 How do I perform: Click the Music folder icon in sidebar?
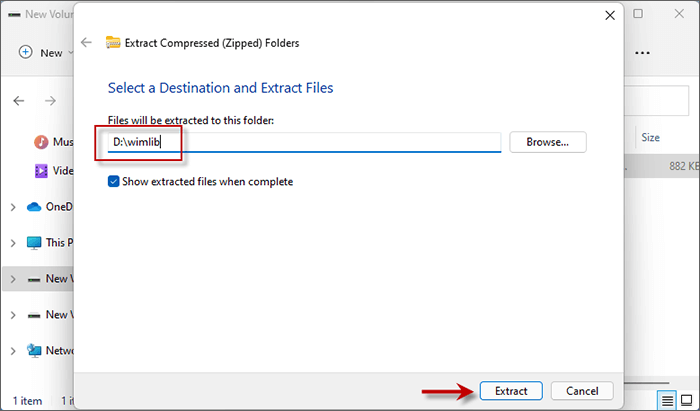click(x=41, y=142)
